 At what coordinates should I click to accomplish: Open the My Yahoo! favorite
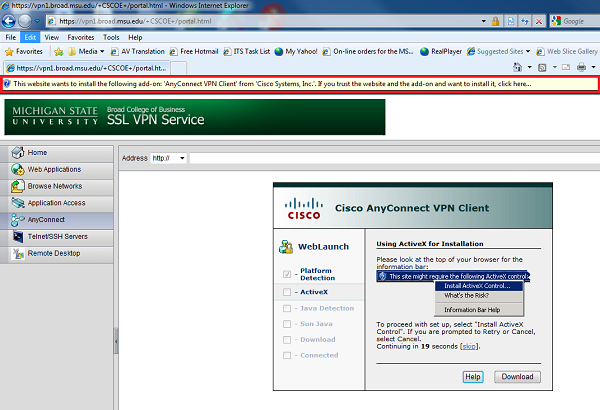[x=296, y=51]
